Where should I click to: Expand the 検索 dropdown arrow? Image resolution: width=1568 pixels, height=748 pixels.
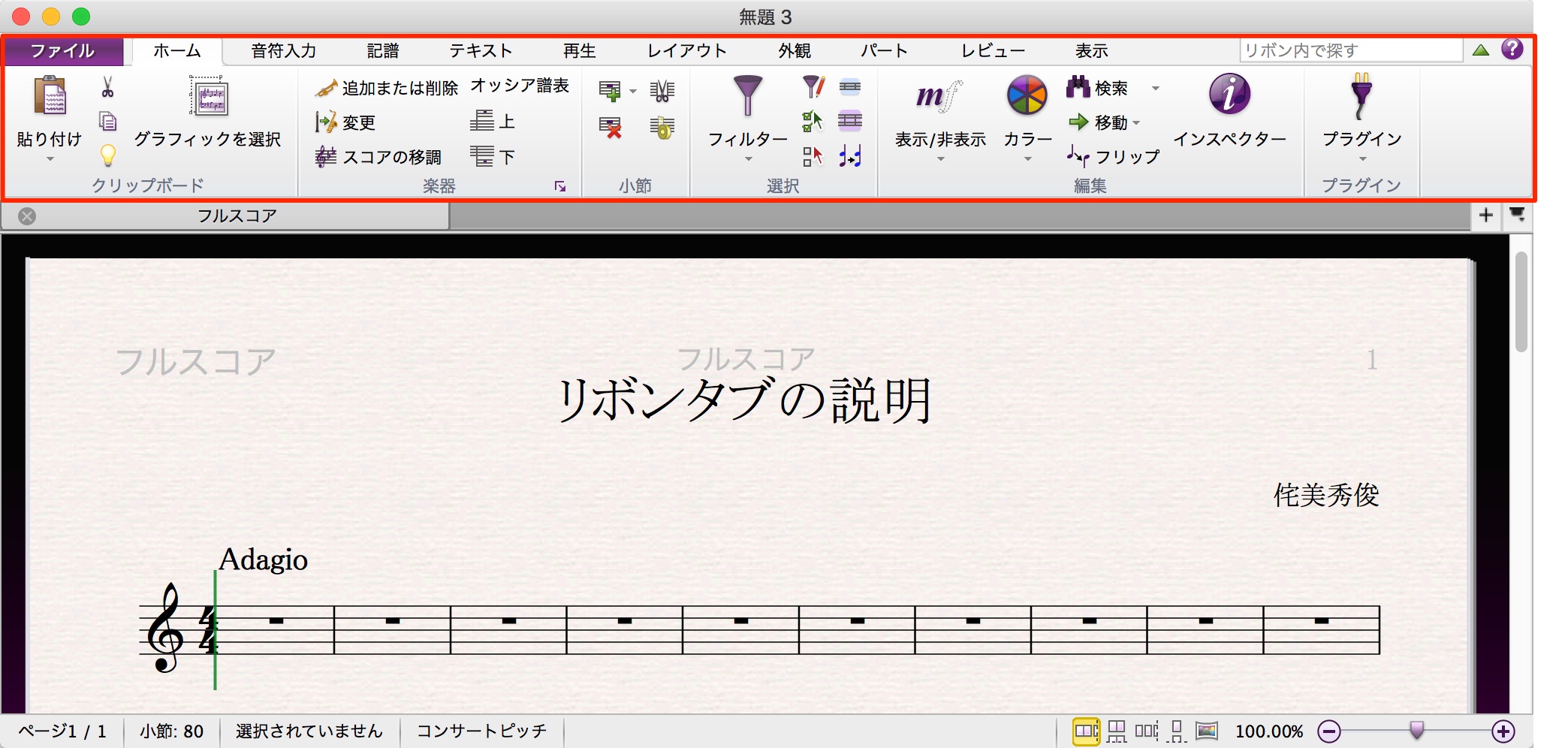pos(1156,88)
